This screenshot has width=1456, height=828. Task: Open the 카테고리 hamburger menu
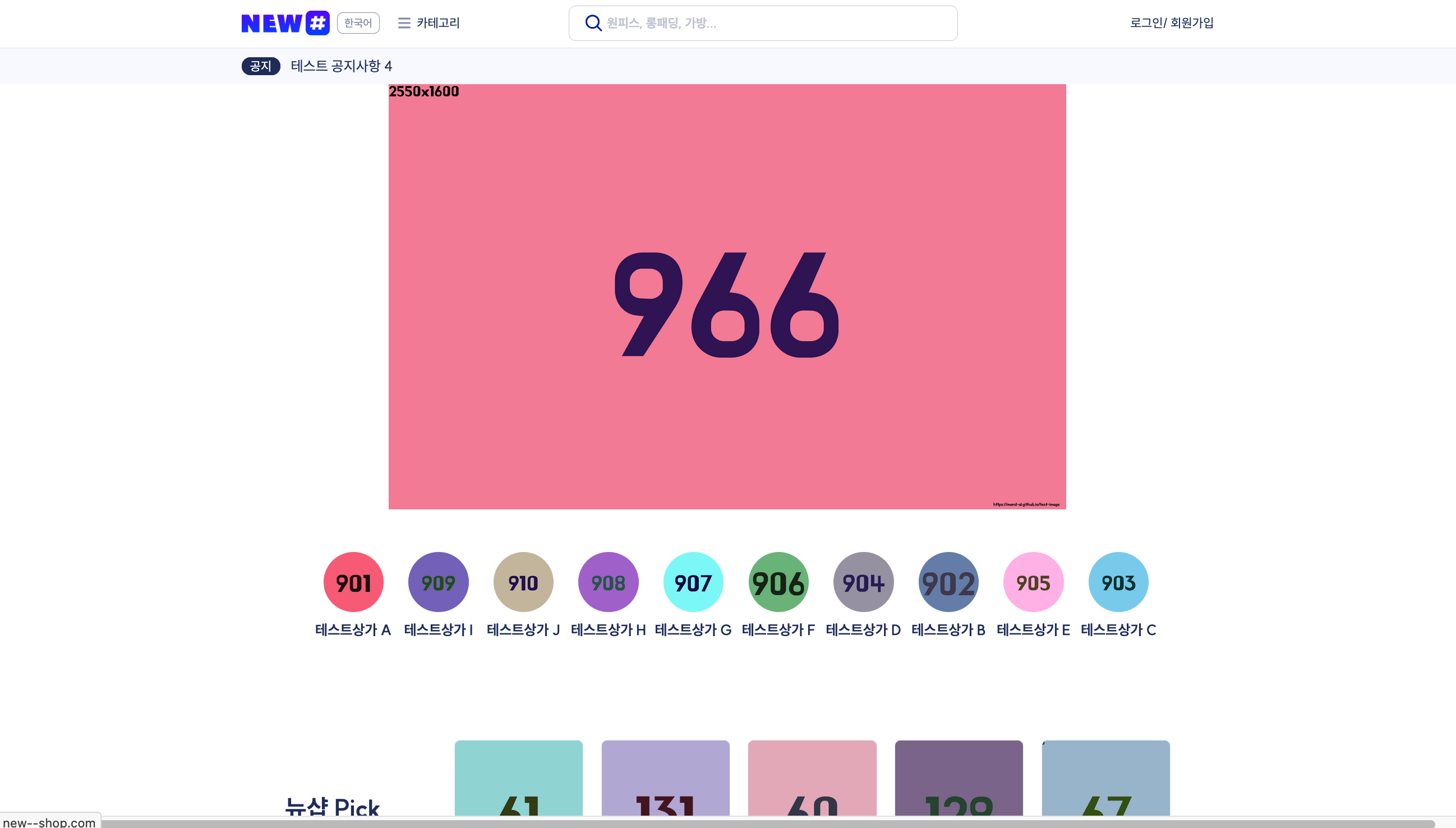point(428,23)
